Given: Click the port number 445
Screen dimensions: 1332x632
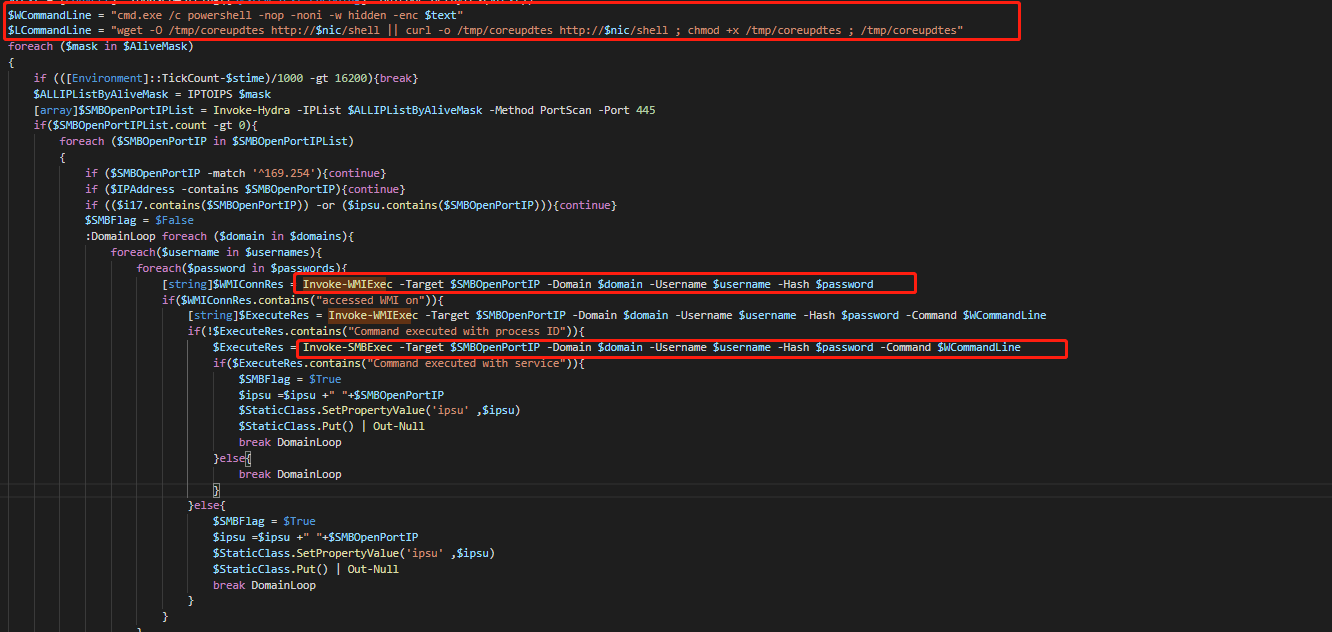Looking at the screenshot, I should click(645, 110).
